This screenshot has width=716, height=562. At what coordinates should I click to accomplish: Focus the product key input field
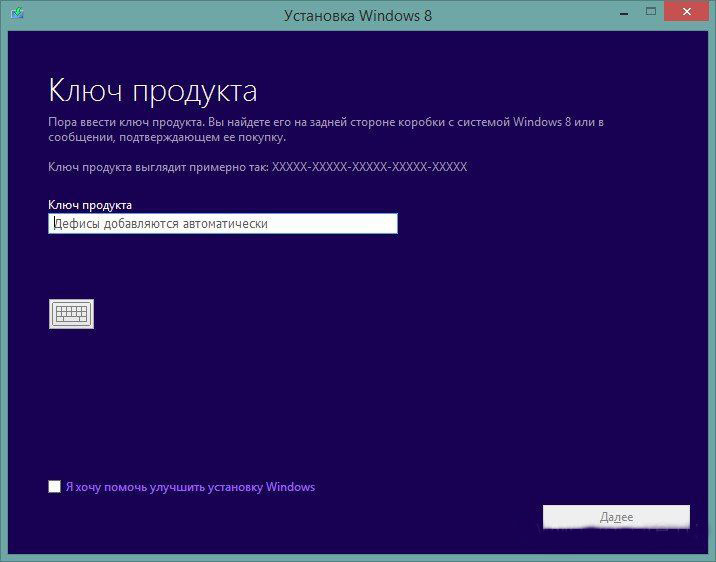pyautogui.click(x=222, y=224)
